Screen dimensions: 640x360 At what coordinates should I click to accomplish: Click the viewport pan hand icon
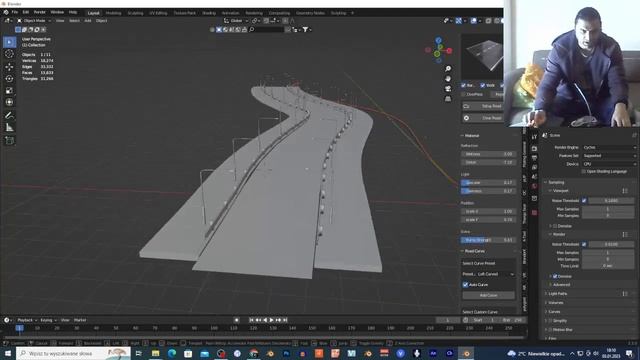point(448,78)
